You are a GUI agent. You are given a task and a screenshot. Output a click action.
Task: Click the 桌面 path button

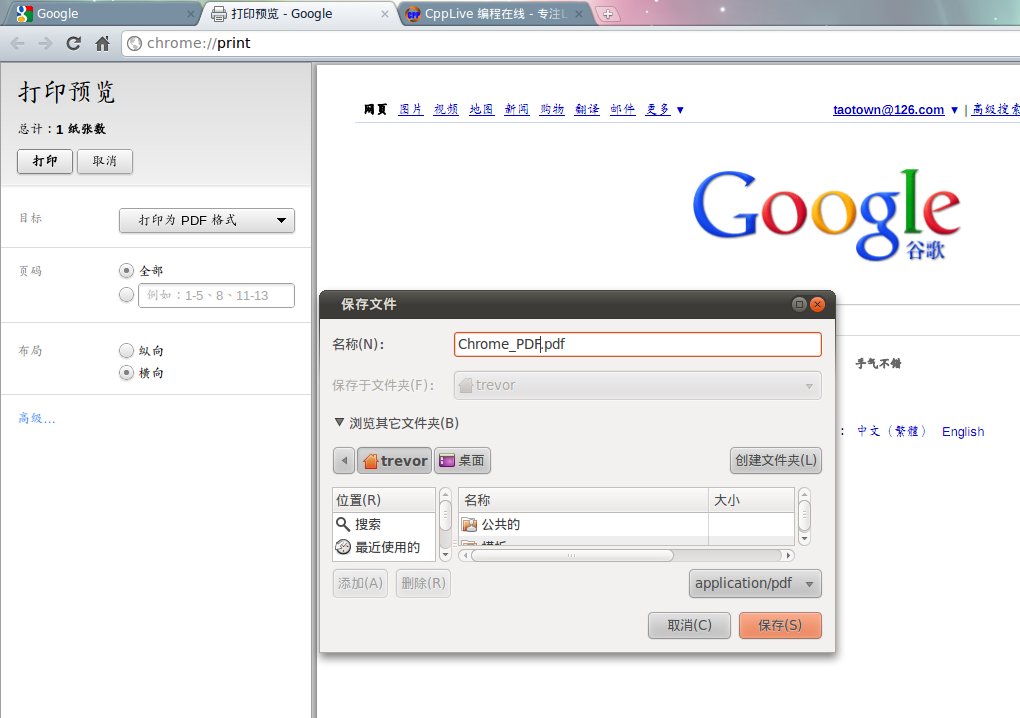pos(463,460)
